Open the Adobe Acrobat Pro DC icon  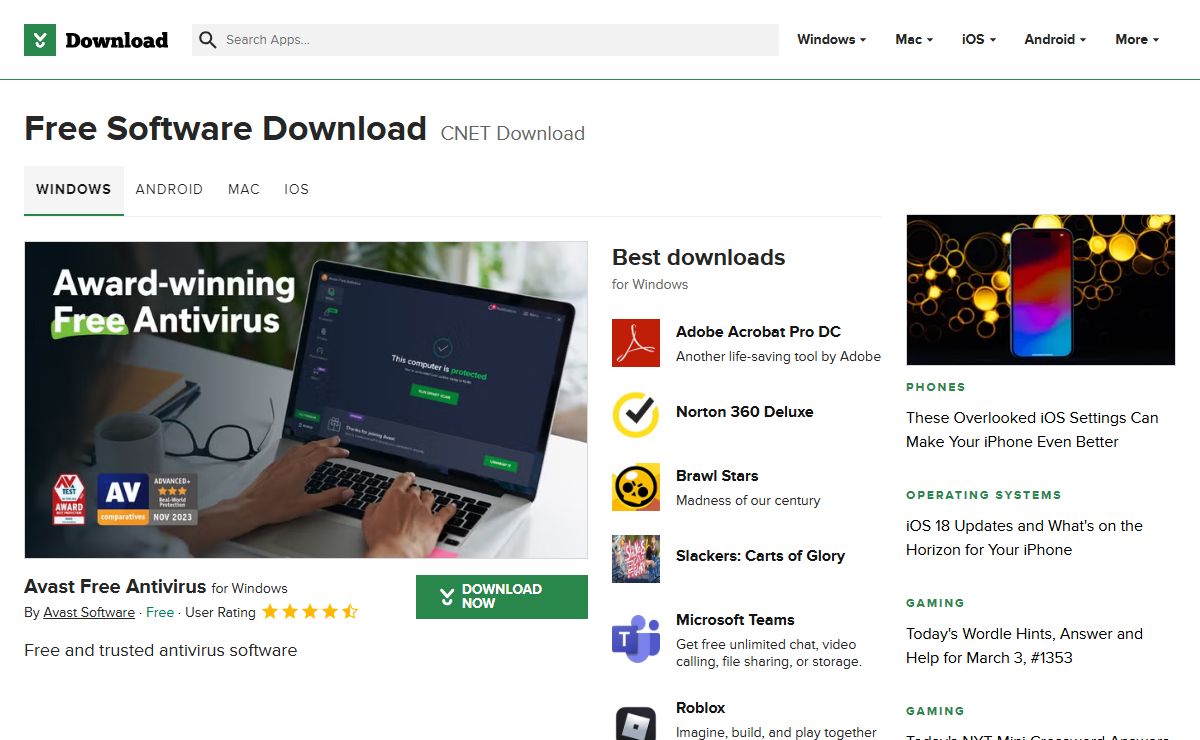(x=636, y=343)
